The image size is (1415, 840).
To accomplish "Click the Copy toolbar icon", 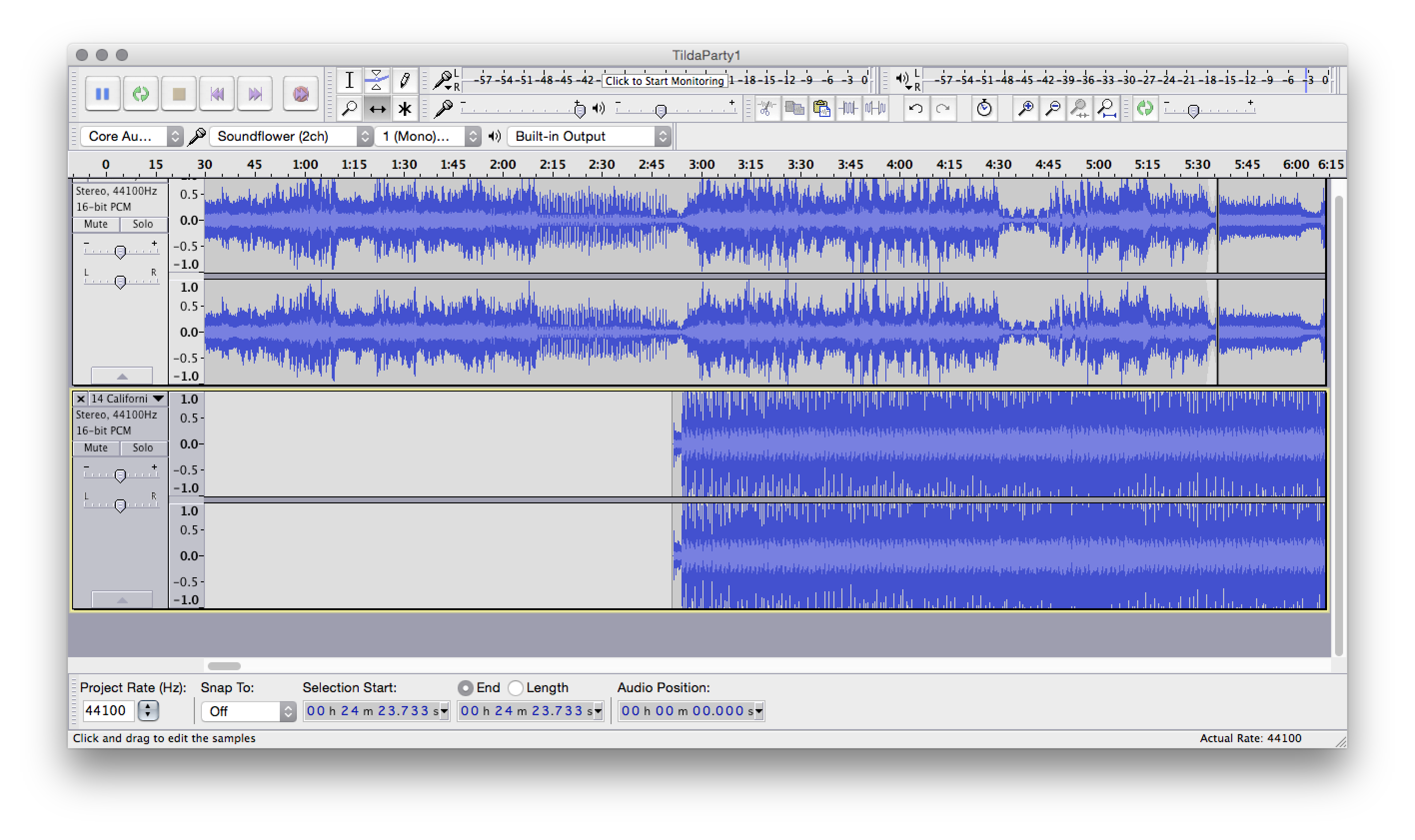I will pos(794,108).
